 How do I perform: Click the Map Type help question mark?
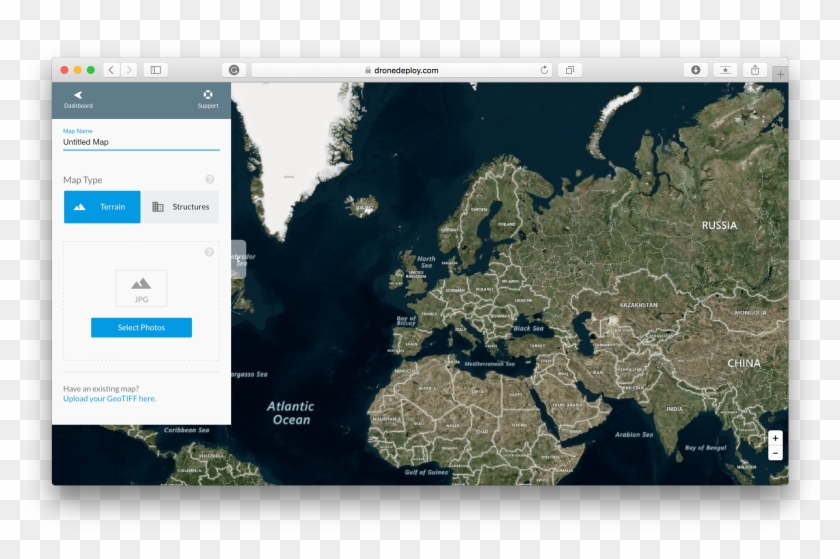(210, 180)
